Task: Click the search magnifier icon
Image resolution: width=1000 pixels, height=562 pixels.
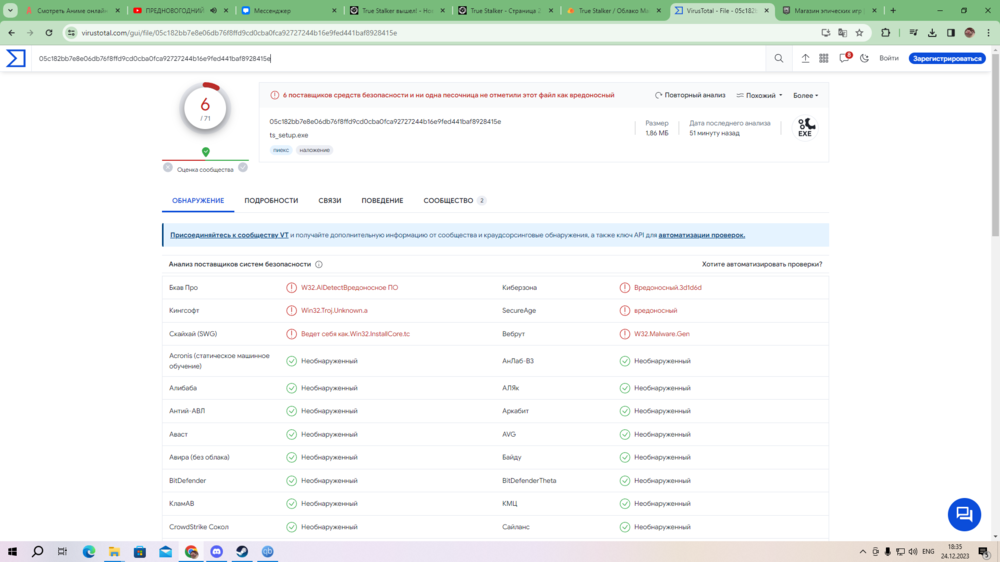Action: 779,58
